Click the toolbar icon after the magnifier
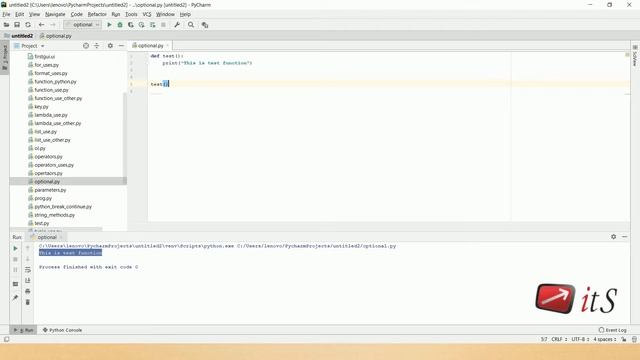The width and height of the screenshot is (640, 360). pos(205,25)
